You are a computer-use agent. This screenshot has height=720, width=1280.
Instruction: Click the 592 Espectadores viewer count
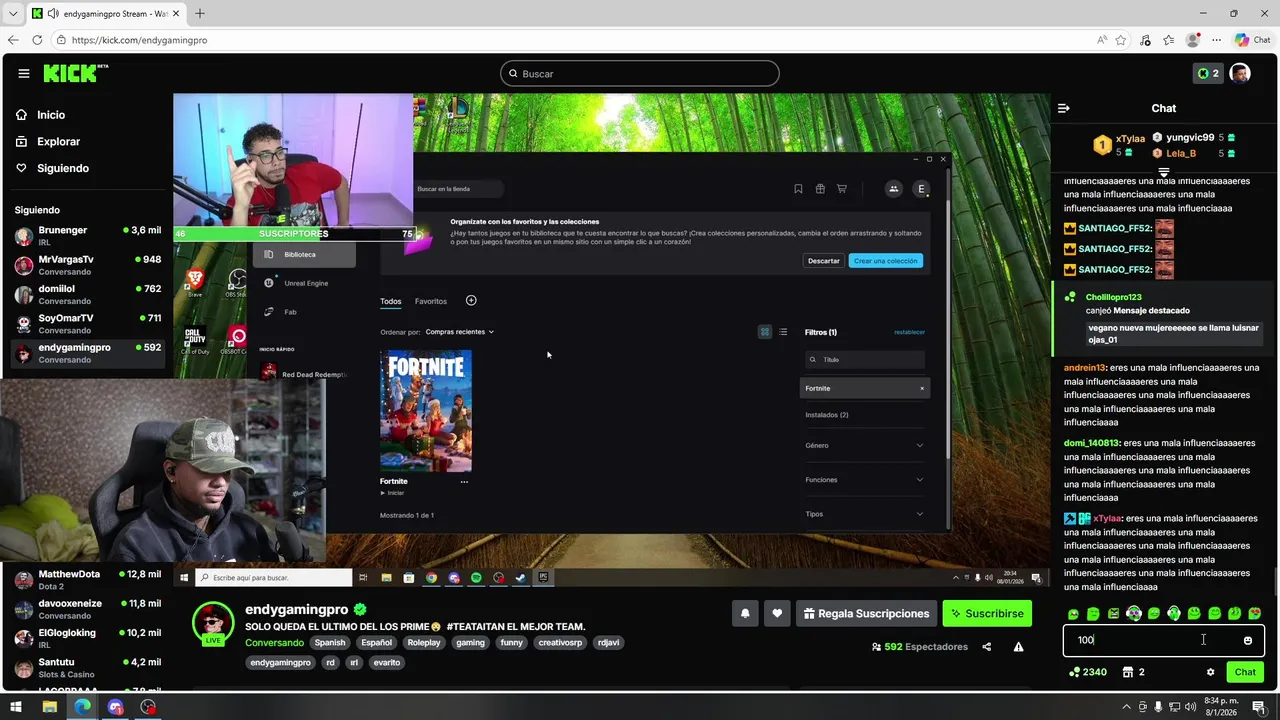pyautogui.click(x=919, y=647)
